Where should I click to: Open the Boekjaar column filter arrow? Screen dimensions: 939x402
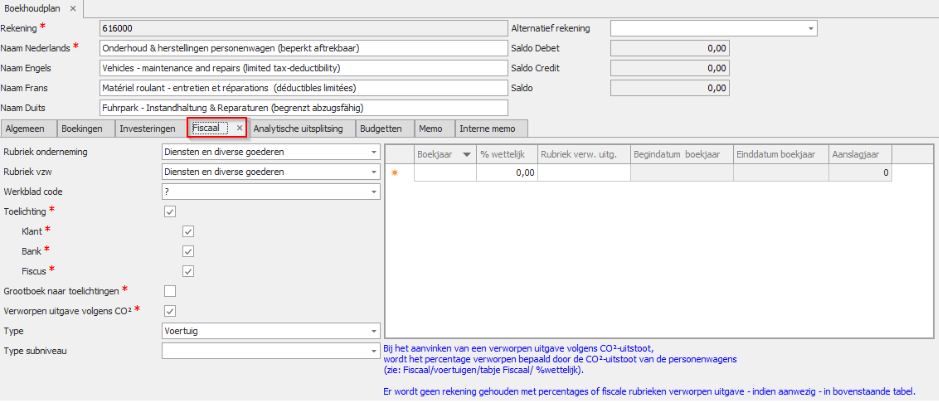click(x=467, y=155)
